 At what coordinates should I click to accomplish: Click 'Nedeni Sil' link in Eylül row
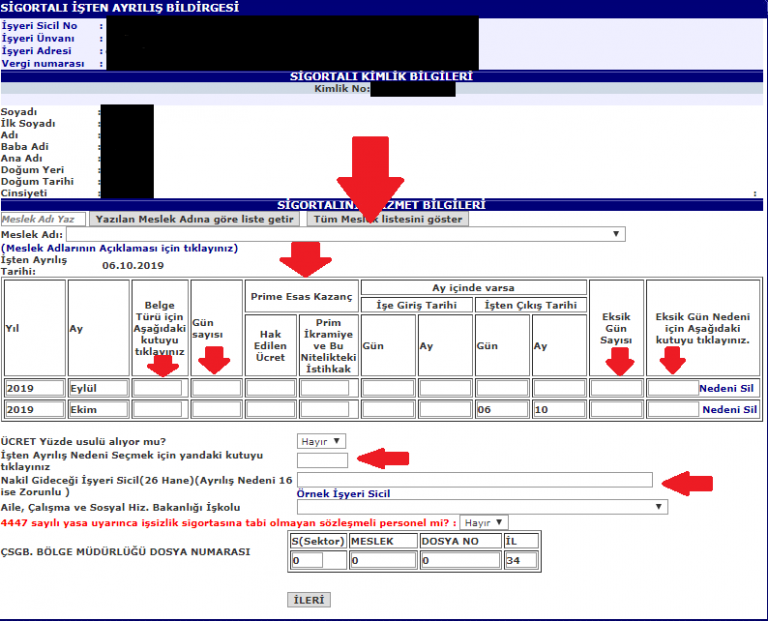[x=729, y=388]
